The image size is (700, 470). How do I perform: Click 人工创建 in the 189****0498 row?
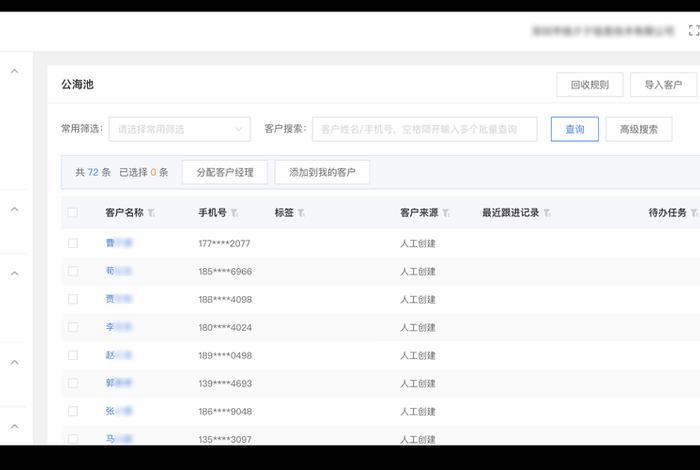(x=418, y=356)
